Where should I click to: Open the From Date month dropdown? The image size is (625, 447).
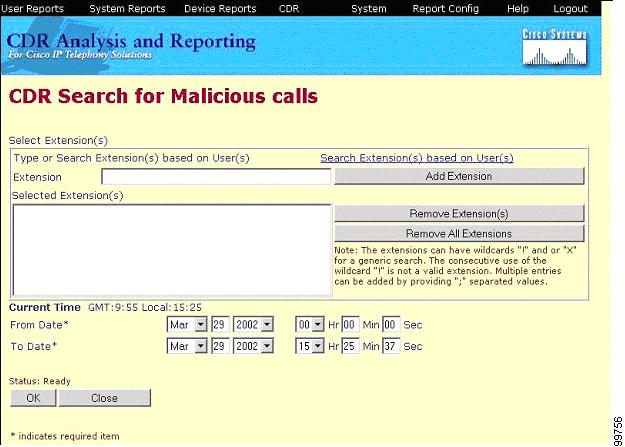[x=187, y=325]
